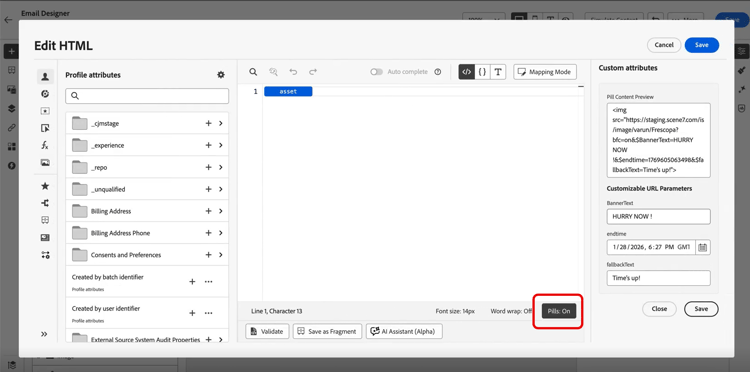Expand the _experience folder chevron
The width and height of the screenshot is (750, 372).
(x=221, y=145)
